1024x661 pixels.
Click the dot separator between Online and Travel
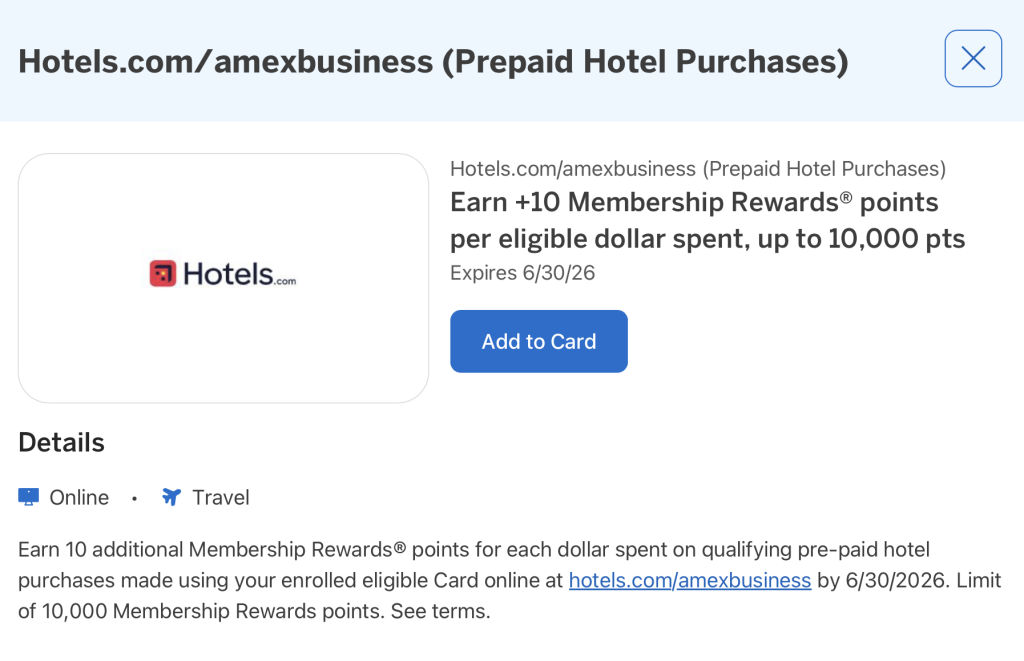pyautogui.click(x=134, y=497)
